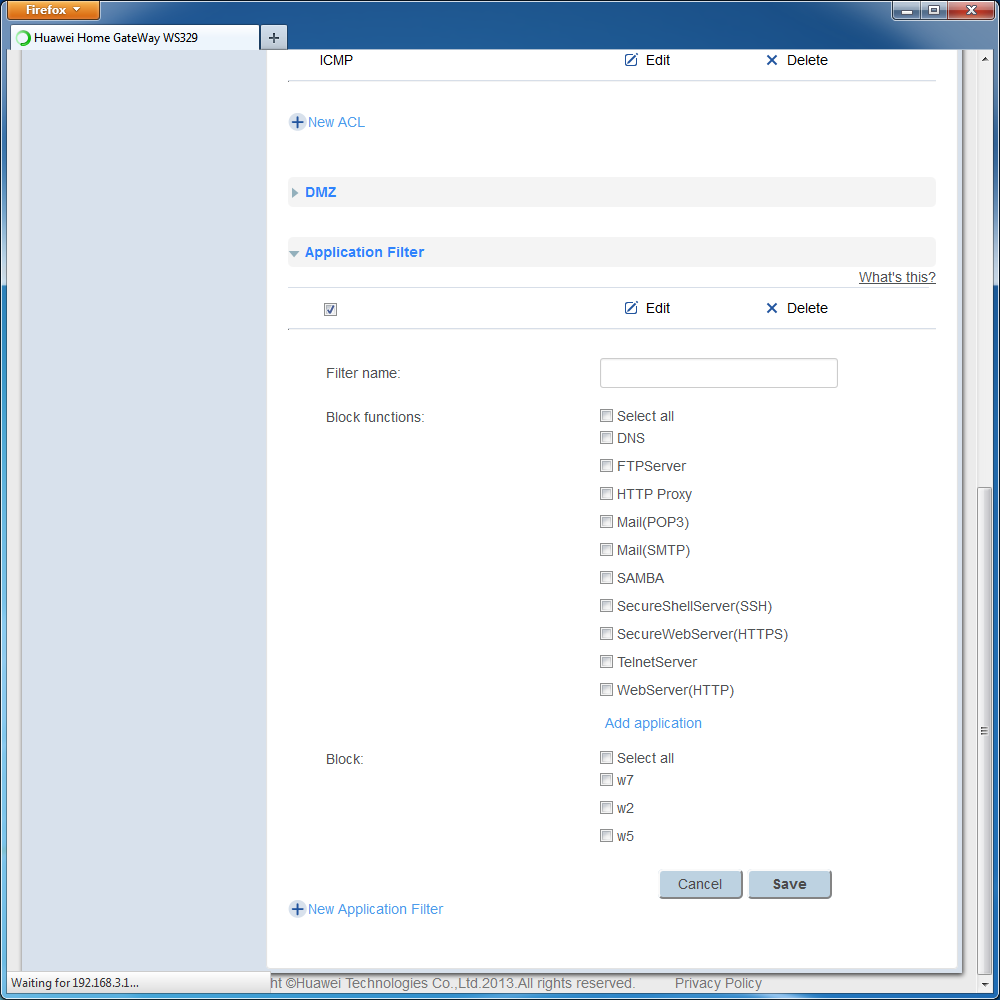Click the 'Waiting for 192.168.3.1...' status text
The width and height of the screenshot is (1000, 1000).
tap(75, 982)
